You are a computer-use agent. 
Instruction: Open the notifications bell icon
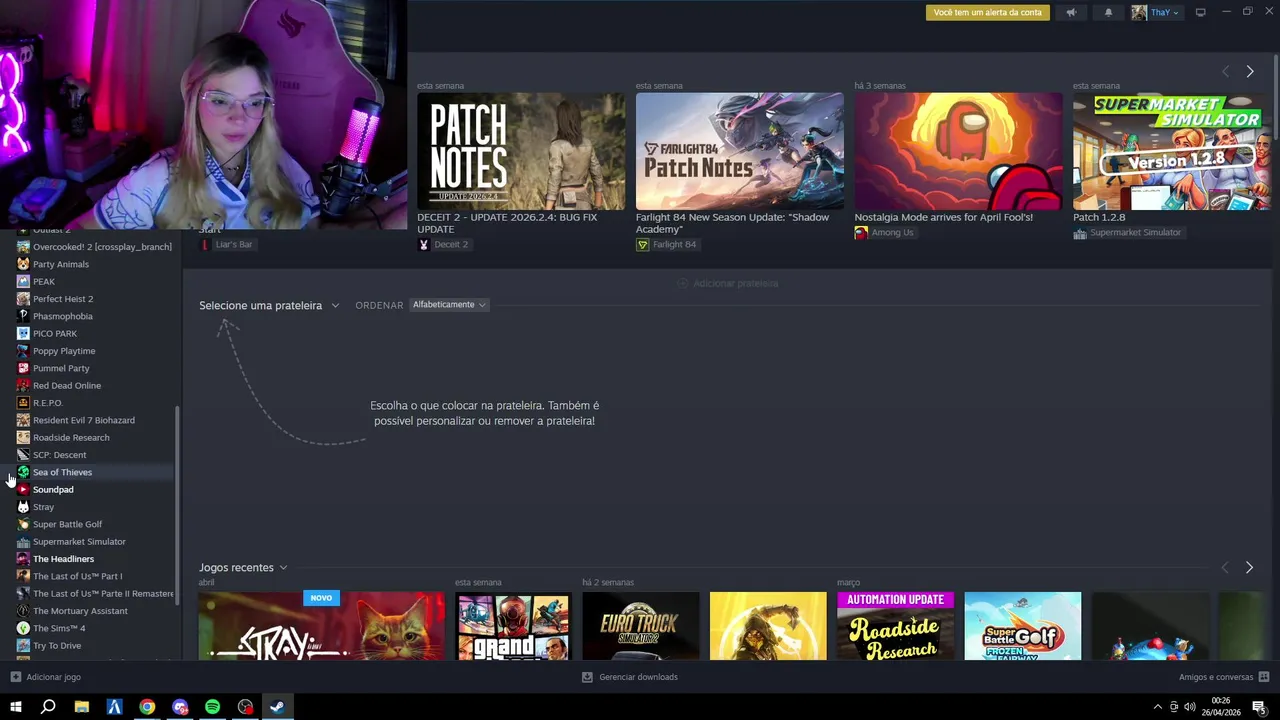[x=1108, y=13]
